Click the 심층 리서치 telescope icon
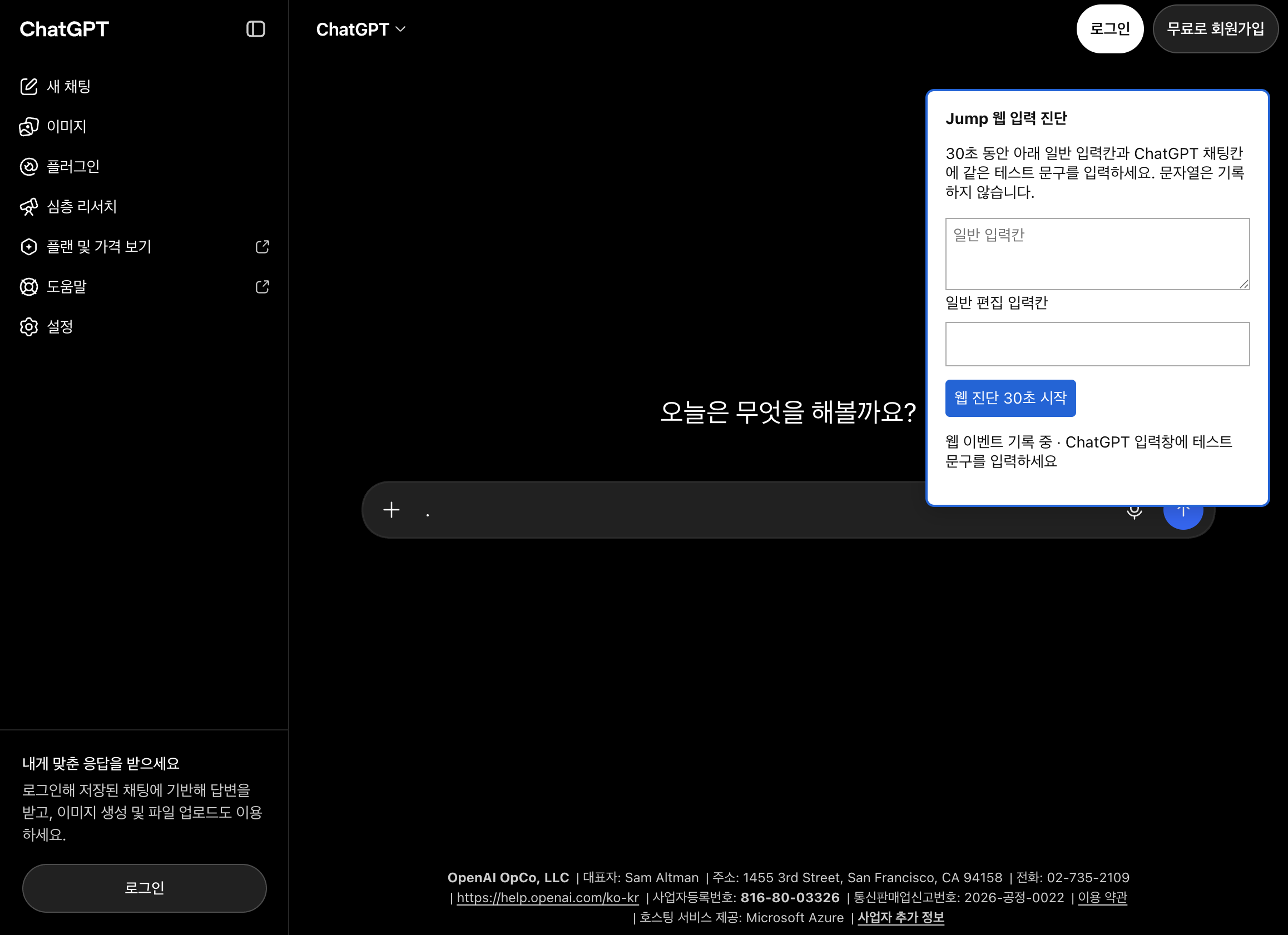This screenshot has height=935, width=1288. (x=29, y=207)
